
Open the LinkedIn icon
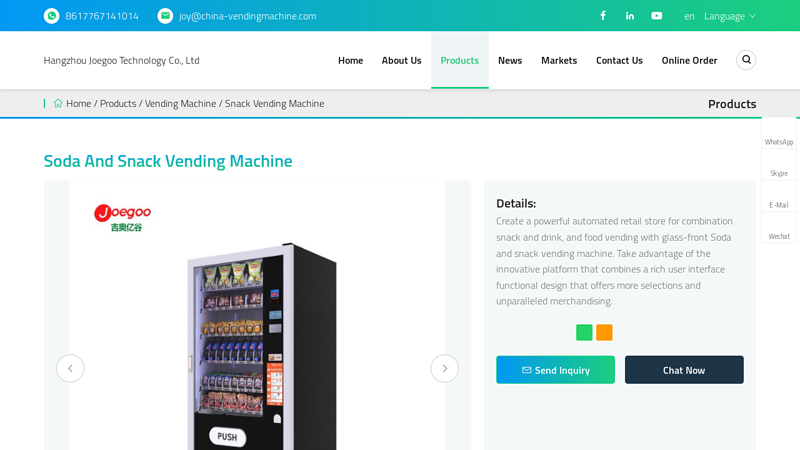point(630,16)
